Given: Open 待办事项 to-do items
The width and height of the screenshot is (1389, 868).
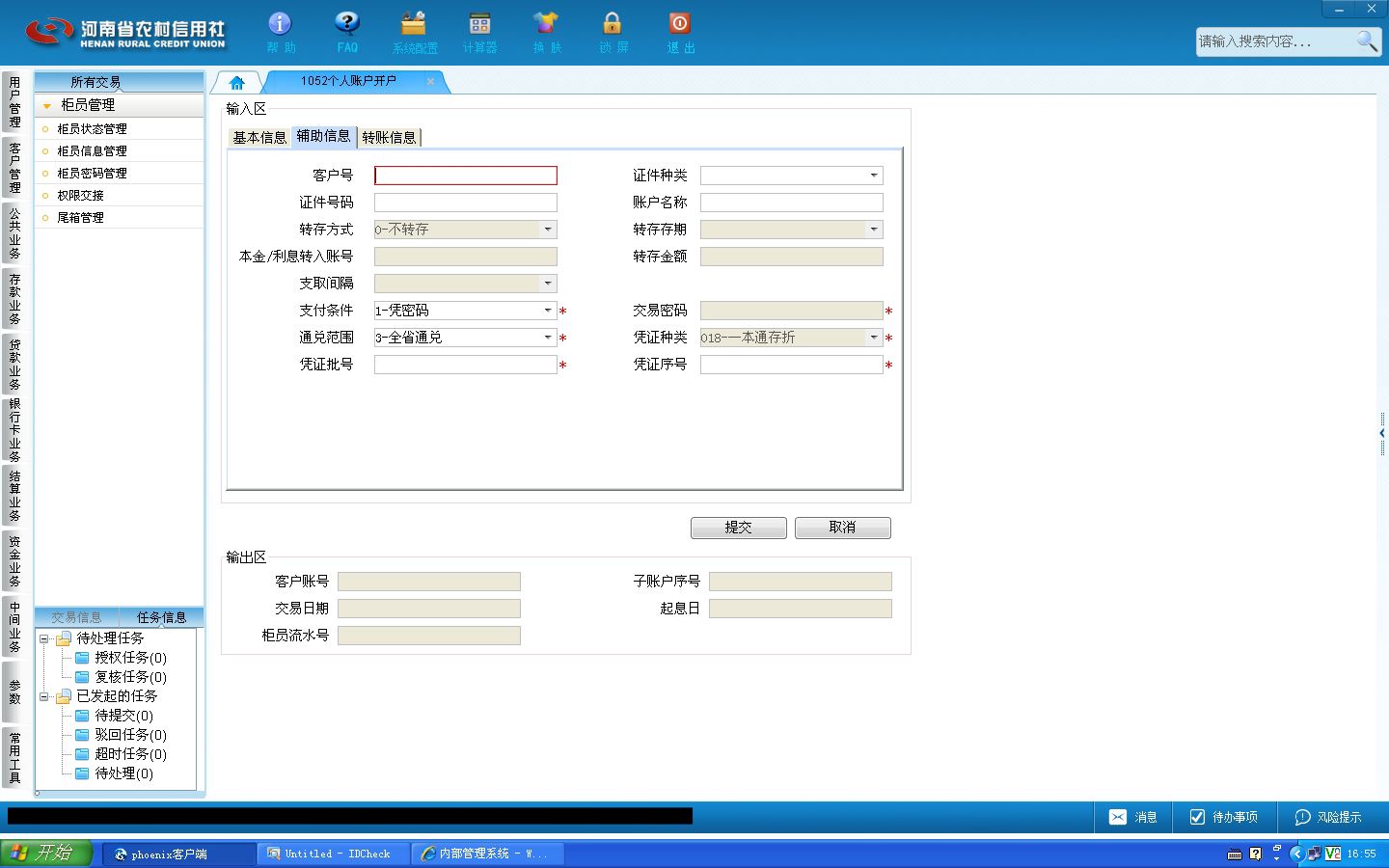Looking at the screenshot, I should (1223, 817).
